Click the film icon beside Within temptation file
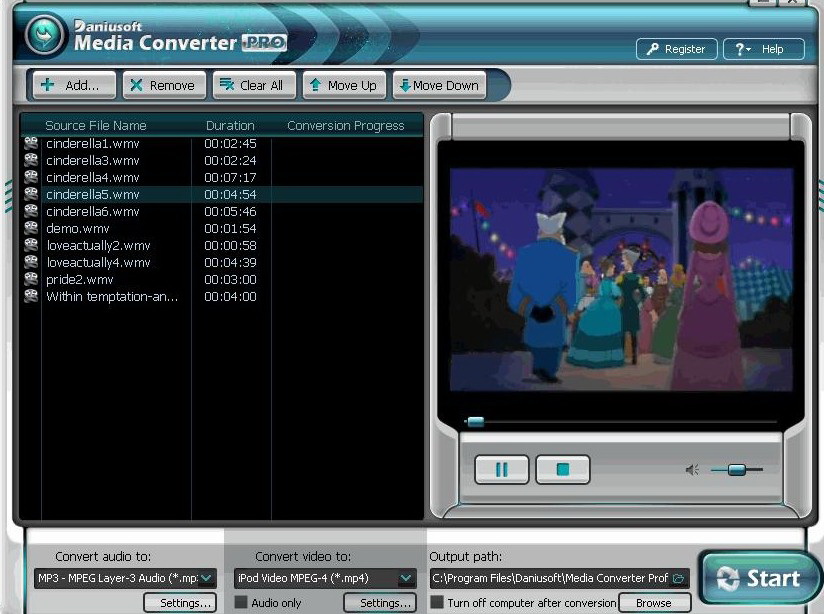Image resolution: width=824 pixels, height=614 pixels. coord(31,296)
